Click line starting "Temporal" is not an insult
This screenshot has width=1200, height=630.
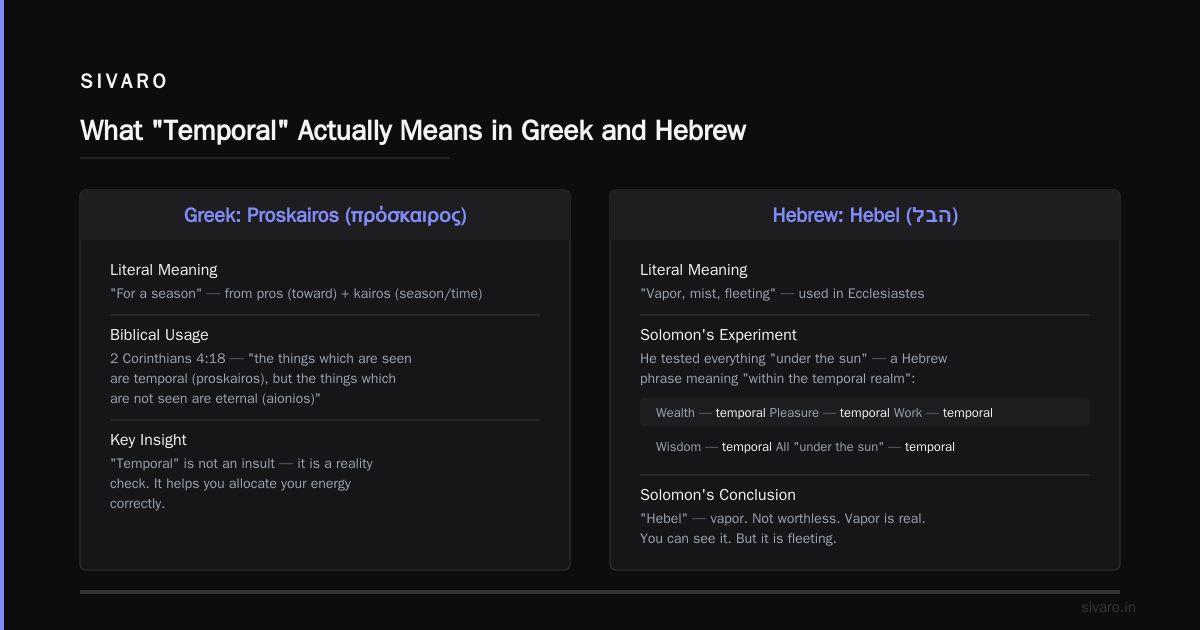[x=241, y=464]
